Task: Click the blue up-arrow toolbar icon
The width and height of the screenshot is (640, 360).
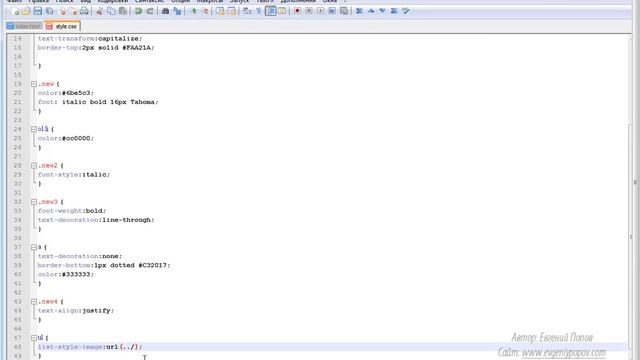Action: tap(371, 11)
